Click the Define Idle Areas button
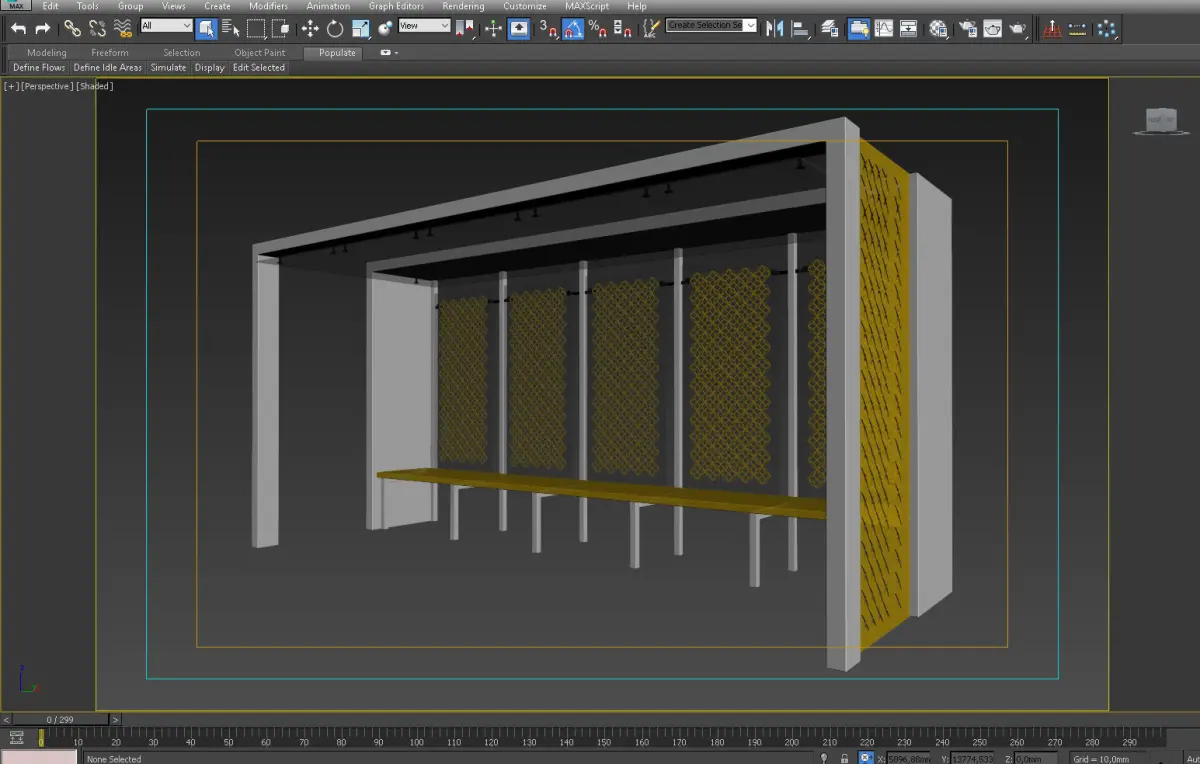Viewport: 1200px width, 764px height. coord(108,68)
